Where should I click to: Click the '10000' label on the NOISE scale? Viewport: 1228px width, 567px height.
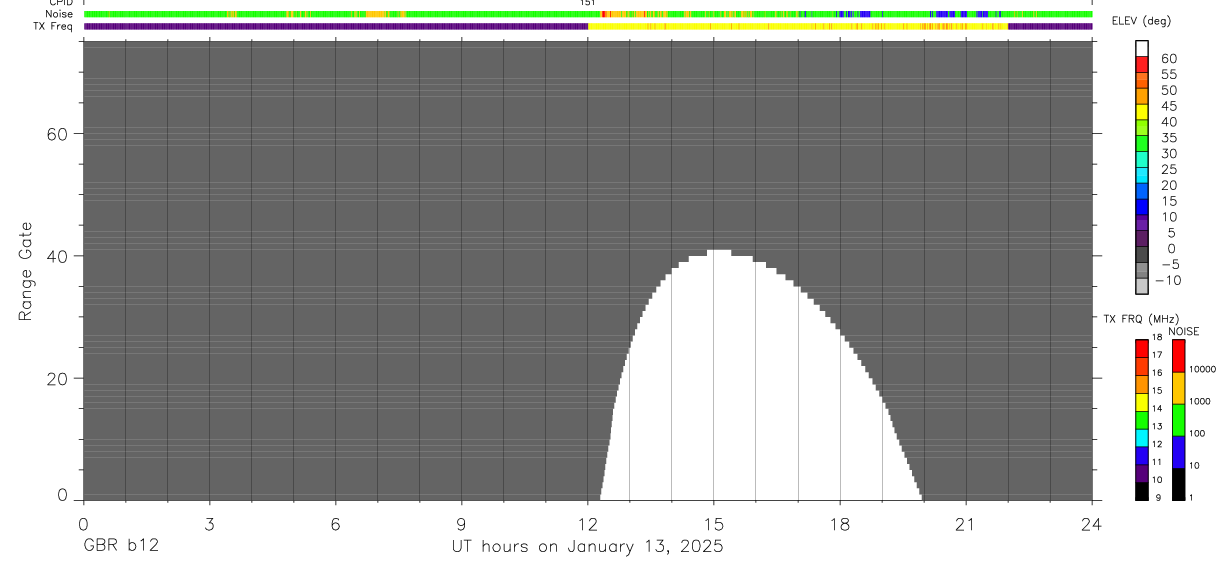[1203, 369]
